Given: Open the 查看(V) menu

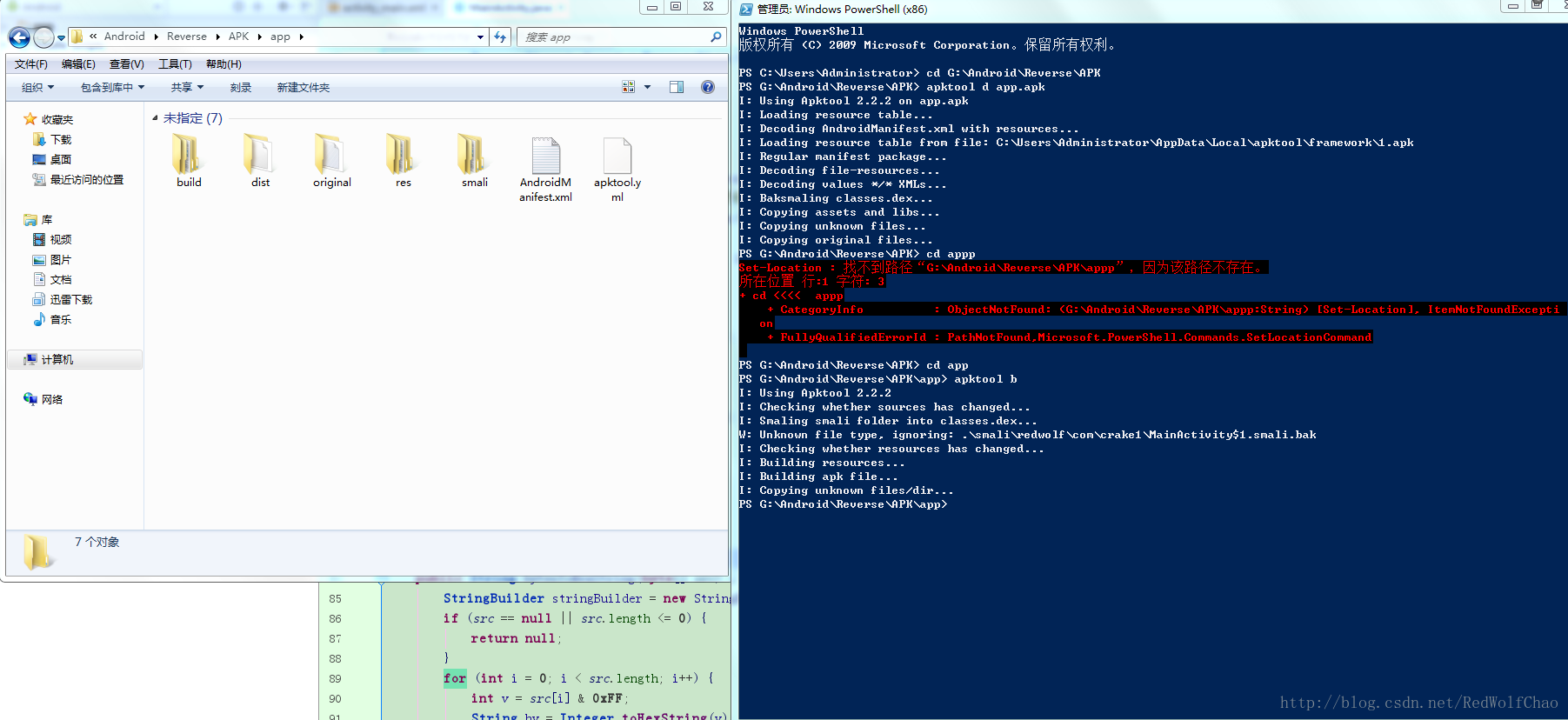Looking at the screenshot, I should coord(126,64).
